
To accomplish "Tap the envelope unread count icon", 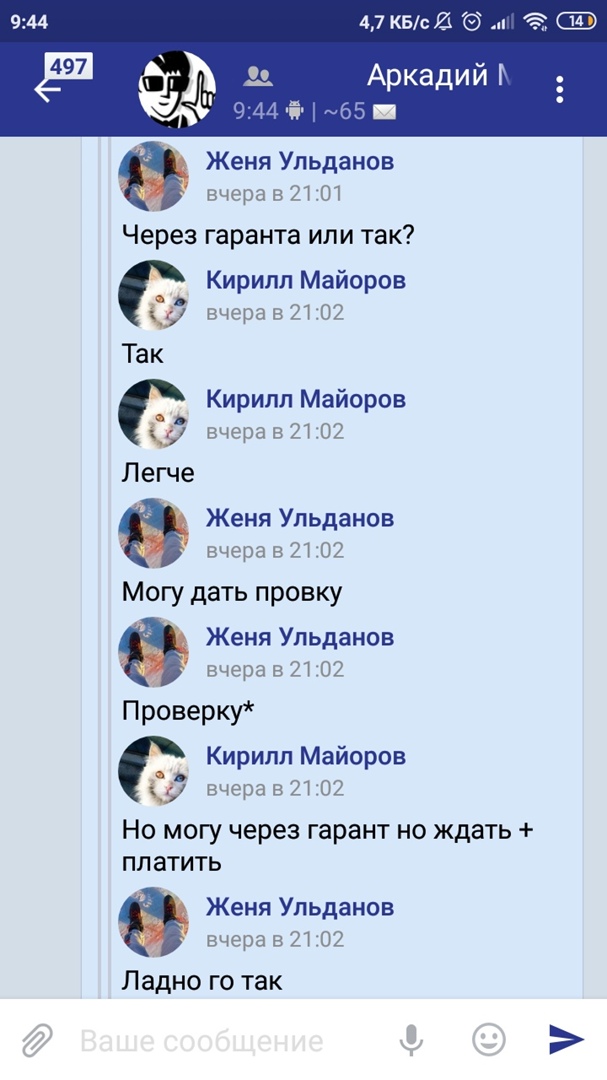I will click(384, 112).
